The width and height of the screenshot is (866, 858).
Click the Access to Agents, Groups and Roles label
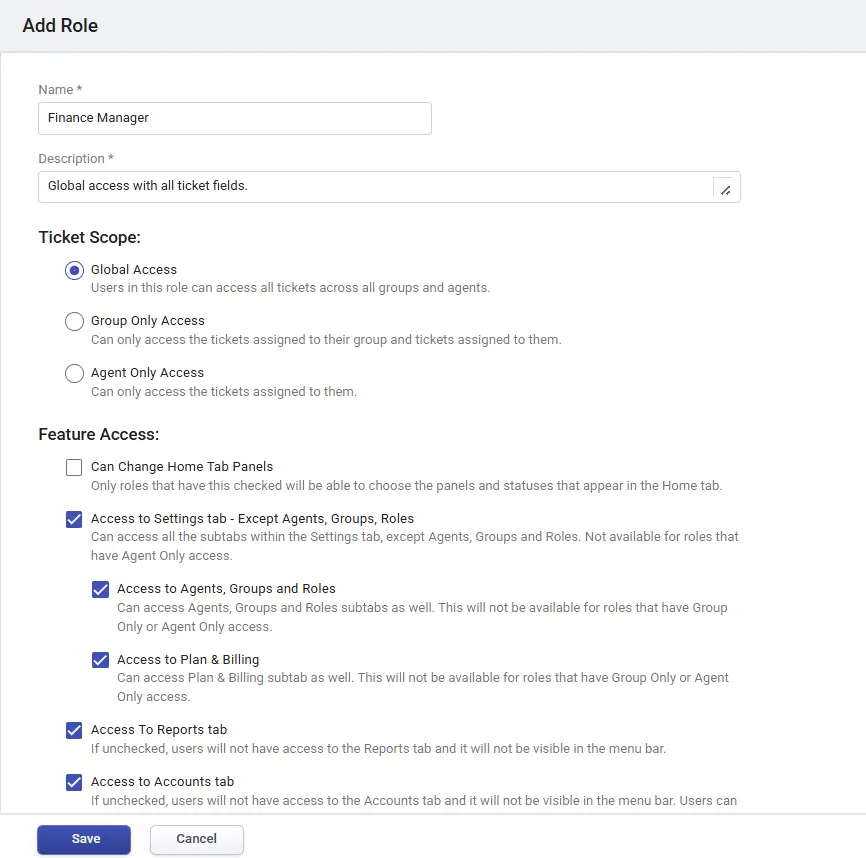click(226, 589)
